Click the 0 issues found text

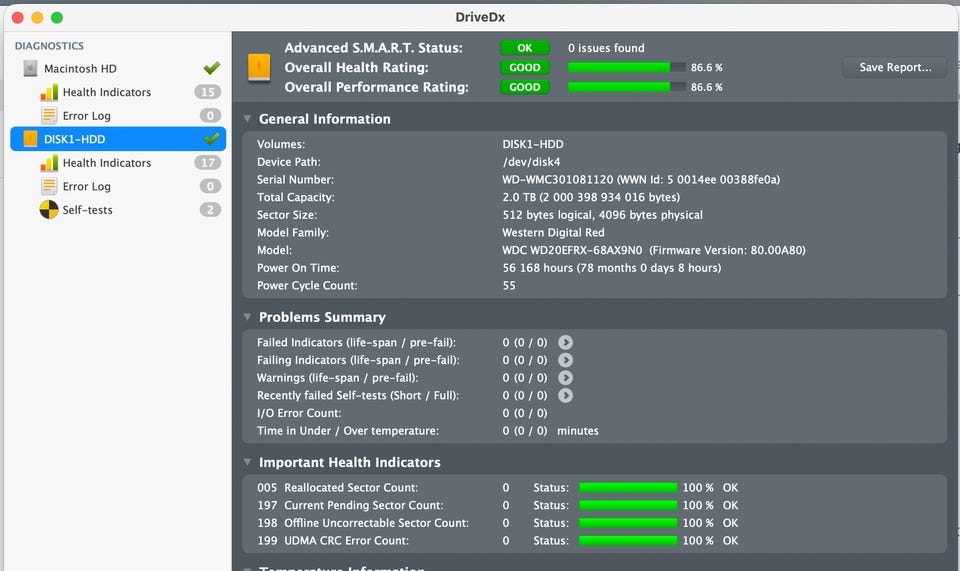coord(606,48)
